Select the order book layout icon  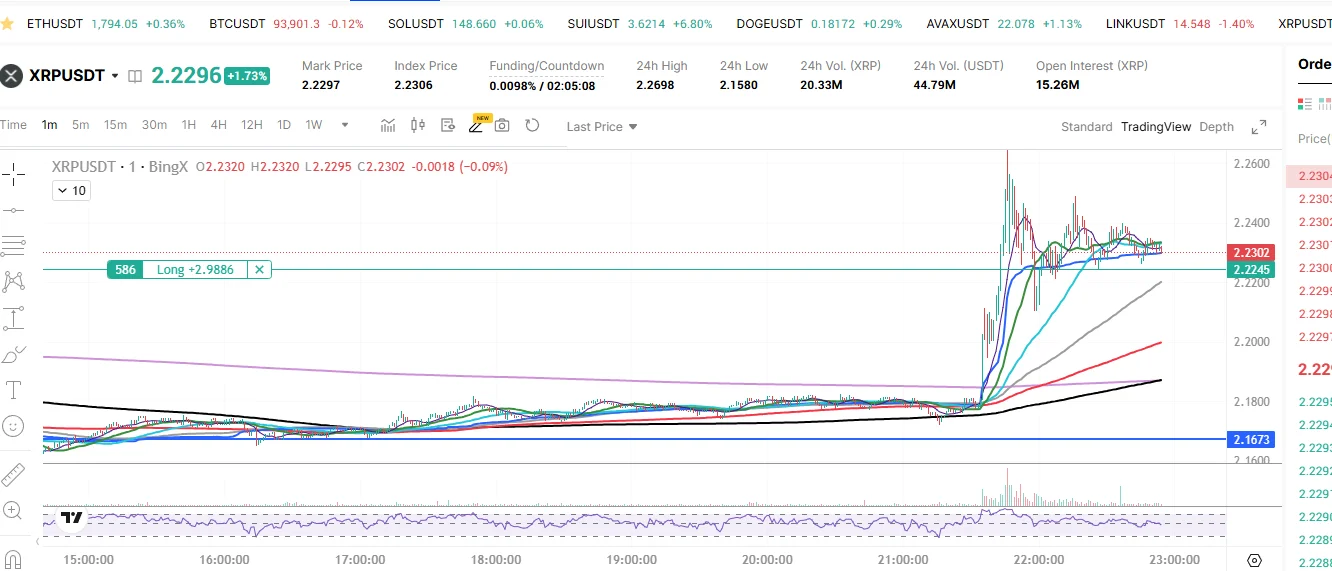point(1304,103)
